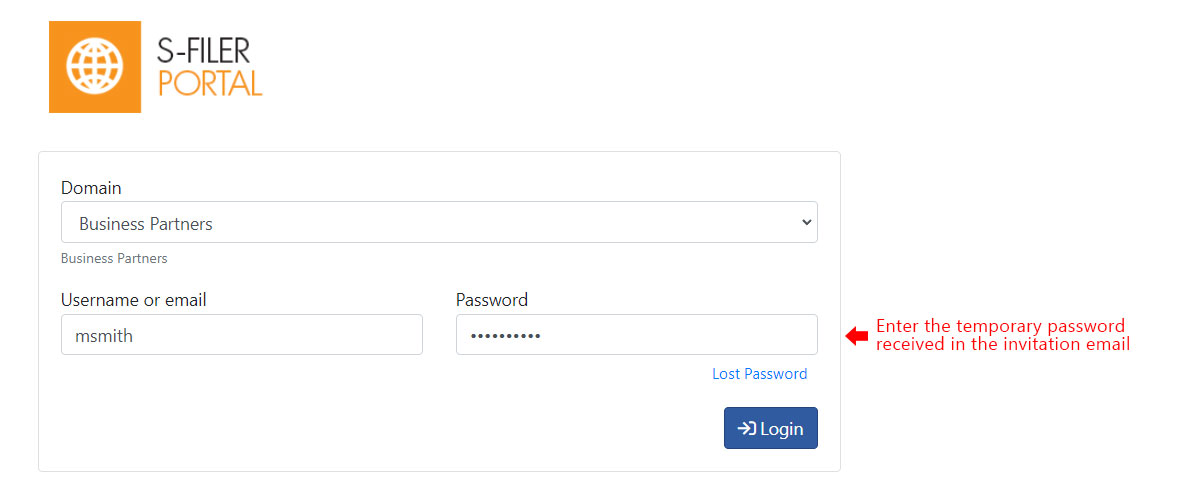Focus the Password input field
The width and height of the screenshot is (1200, 503).
[637, 335]
